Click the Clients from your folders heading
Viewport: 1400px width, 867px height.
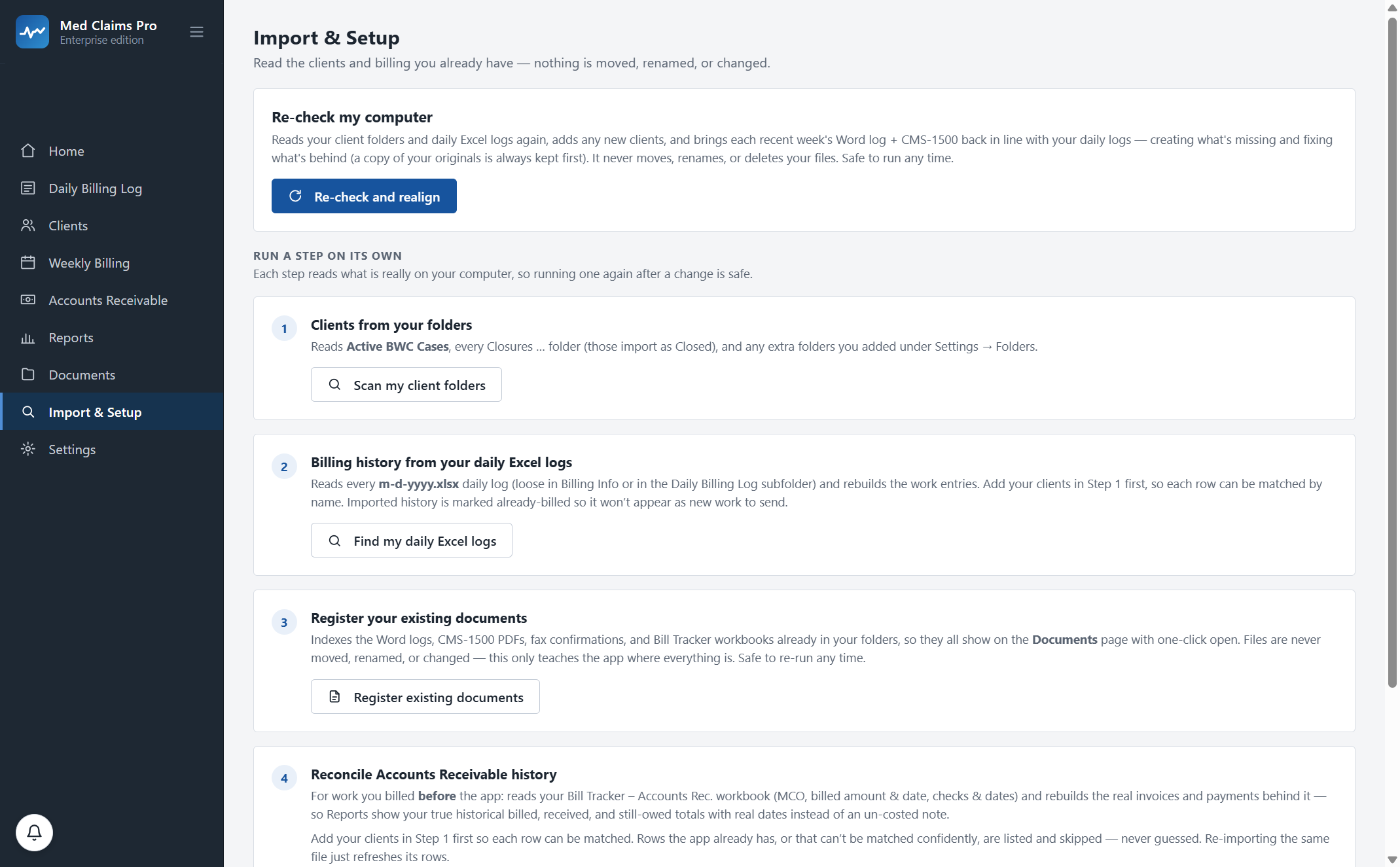[391, 325]
